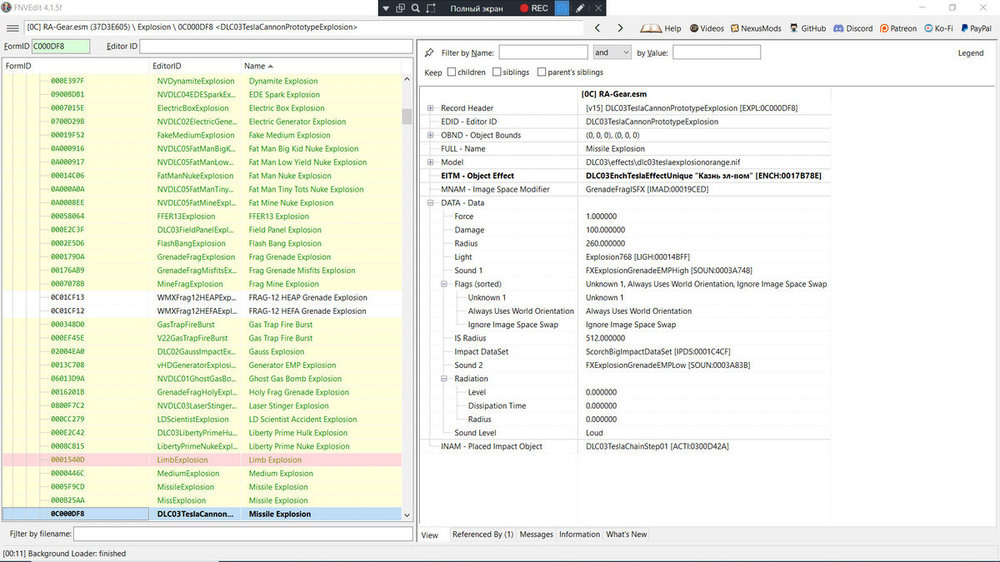
Task: Expand the Model row
Action: point(430,162)
